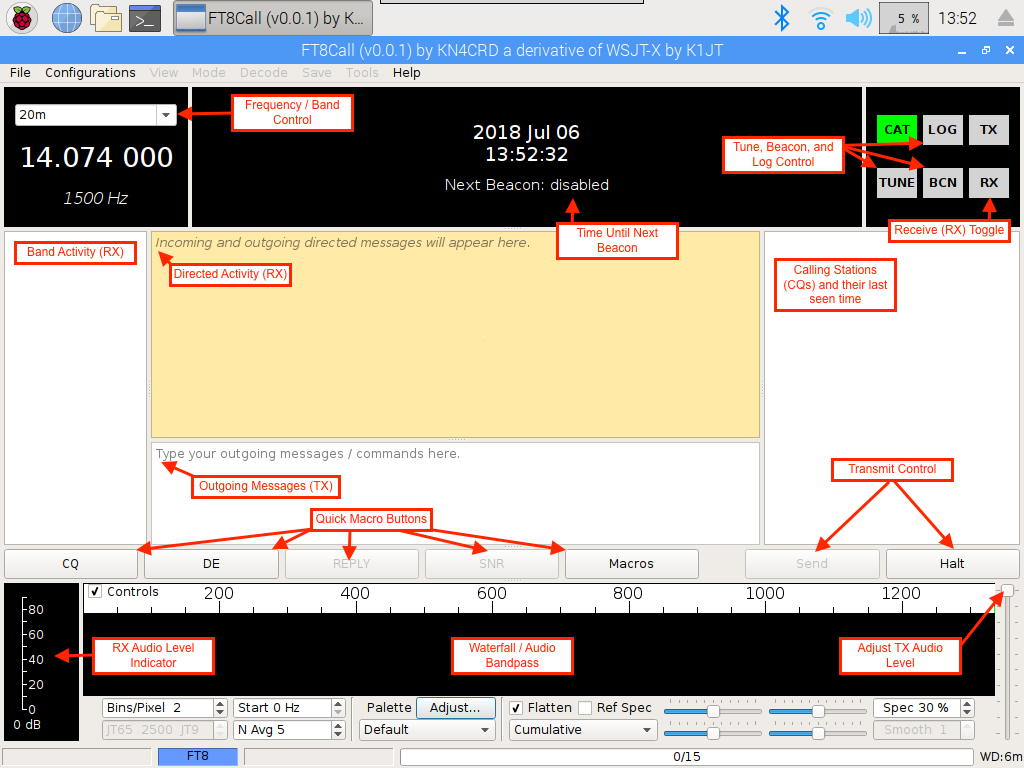Click the outgoing messages text field
Image resolution: width=1024 pixels, height=768 pixels.
pyautogui.click(x=455, y=493)
